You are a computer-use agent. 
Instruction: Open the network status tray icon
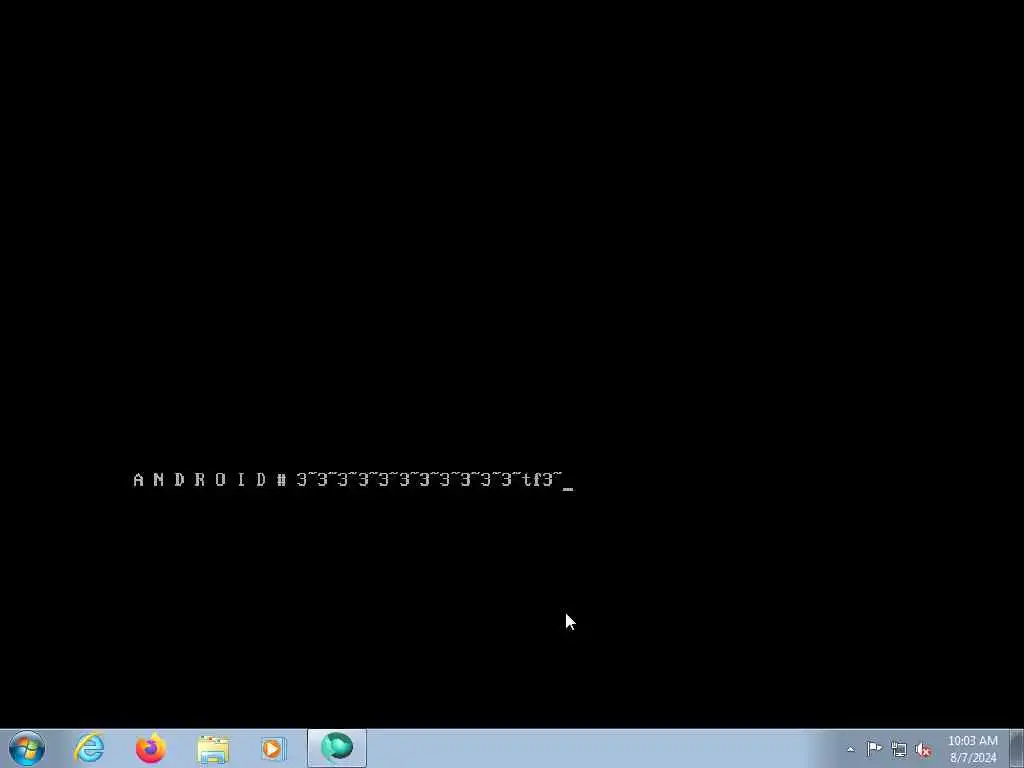(x=899, y=749)
